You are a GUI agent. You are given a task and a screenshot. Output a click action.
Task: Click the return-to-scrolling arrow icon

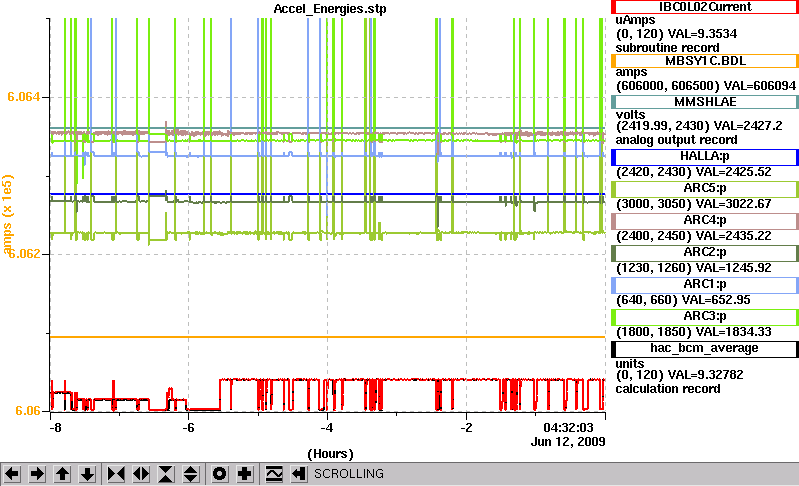click(299, 474)
